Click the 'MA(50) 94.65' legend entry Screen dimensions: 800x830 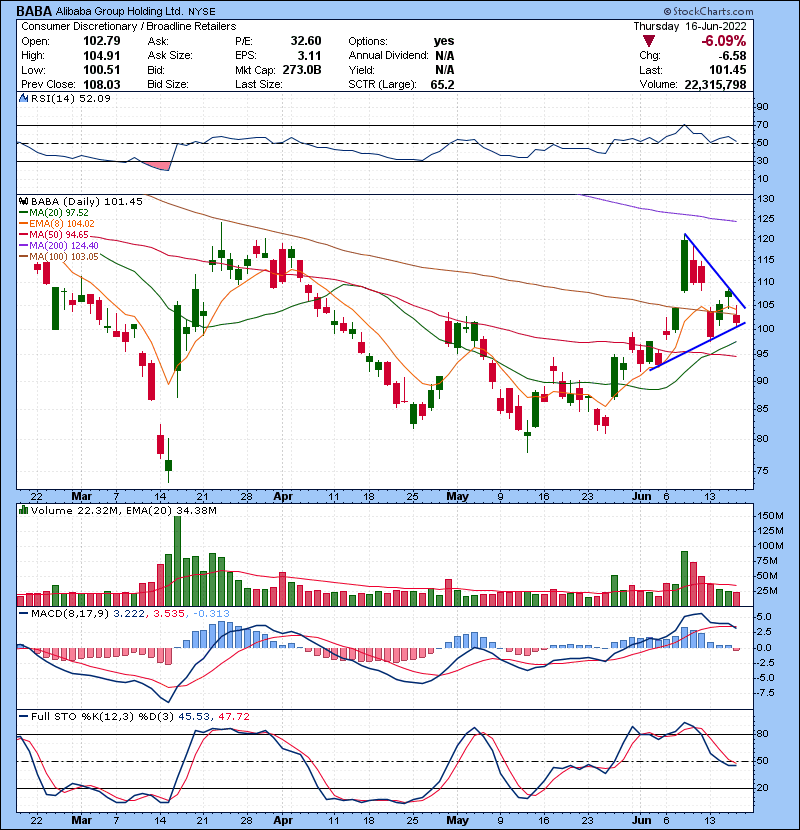point(58,234)
